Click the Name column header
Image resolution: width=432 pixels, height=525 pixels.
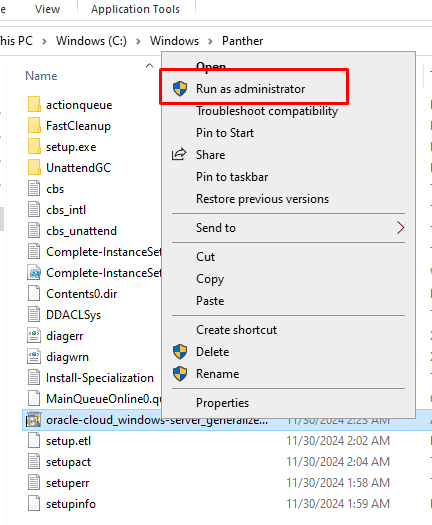pos(41,76)
